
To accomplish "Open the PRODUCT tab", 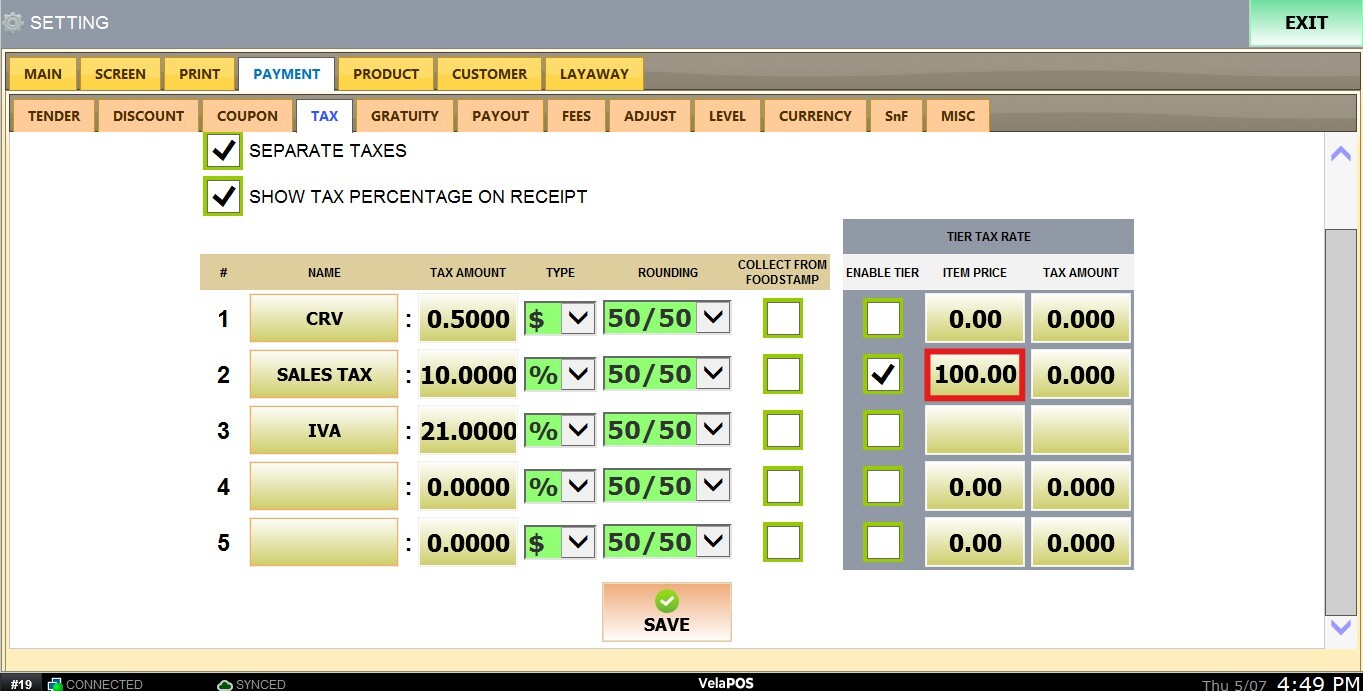I will coord(386,74).
